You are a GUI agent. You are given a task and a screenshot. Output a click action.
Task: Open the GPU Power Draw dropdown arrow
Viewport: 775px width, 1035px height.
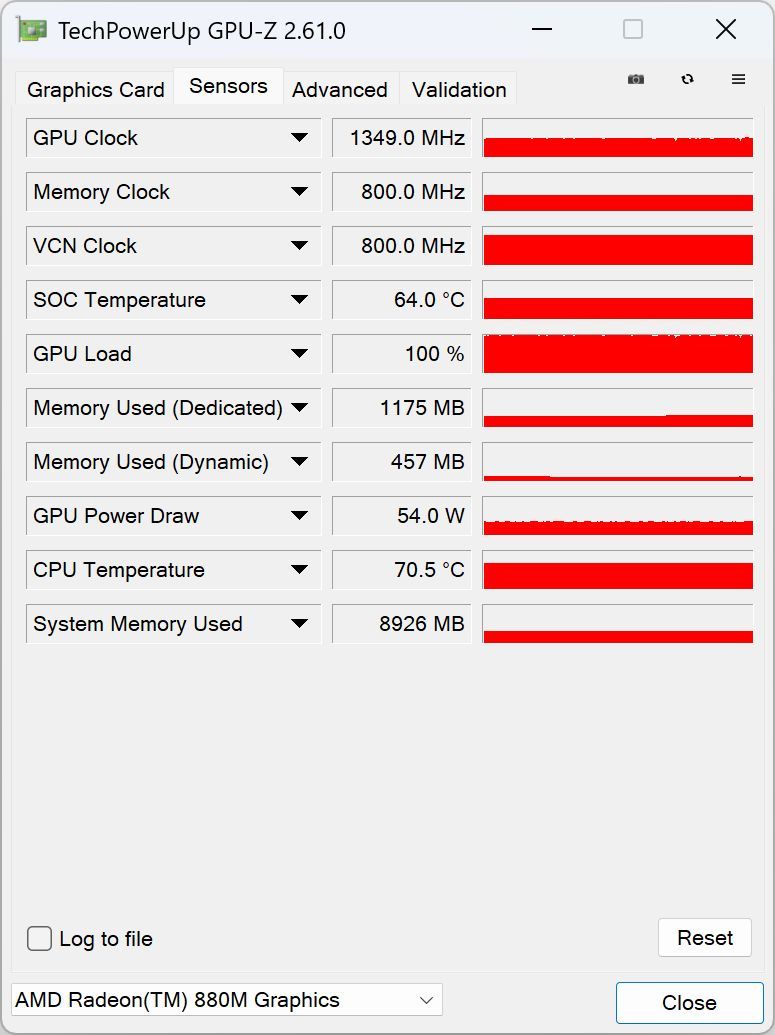(299, 516)
